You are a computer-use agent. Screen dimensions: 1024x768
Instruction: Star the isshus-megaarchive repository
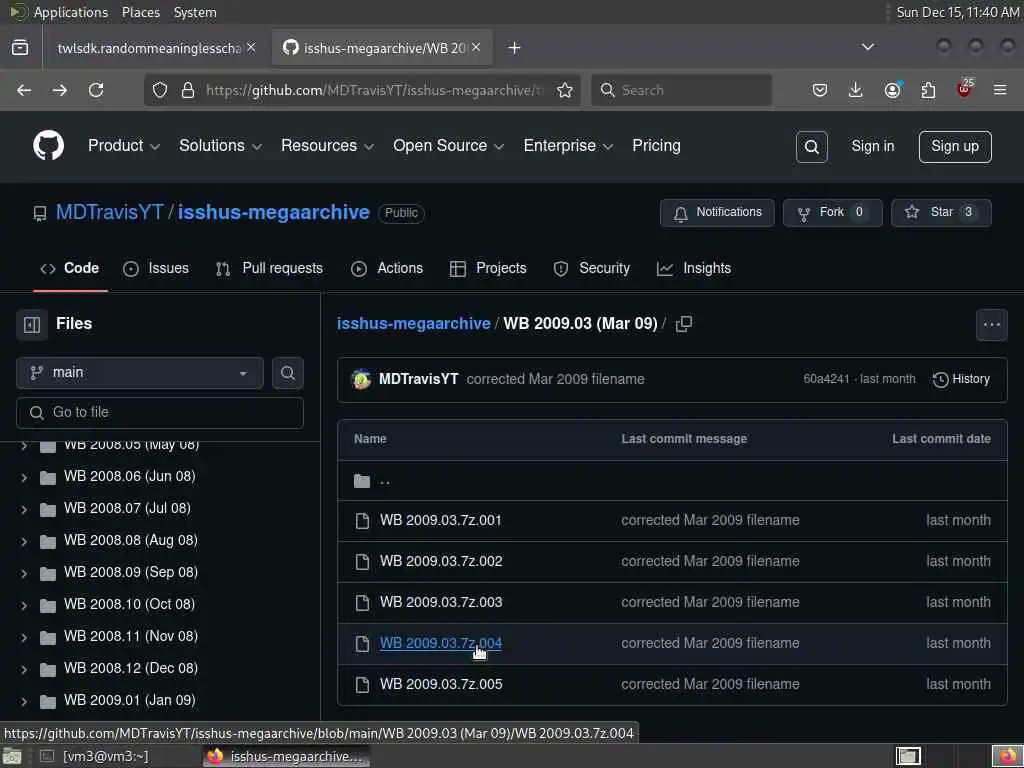point(941,213)
